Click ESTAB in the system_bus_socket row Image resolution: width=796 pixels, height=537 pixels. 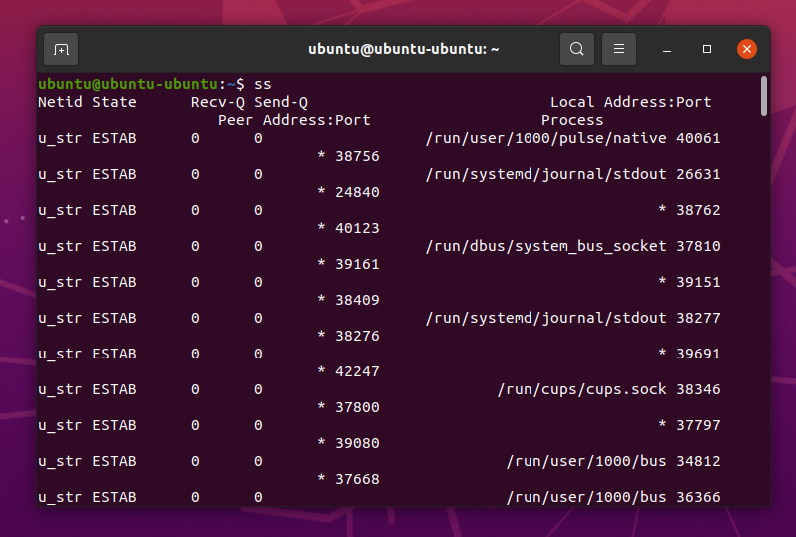coord(114,246)
